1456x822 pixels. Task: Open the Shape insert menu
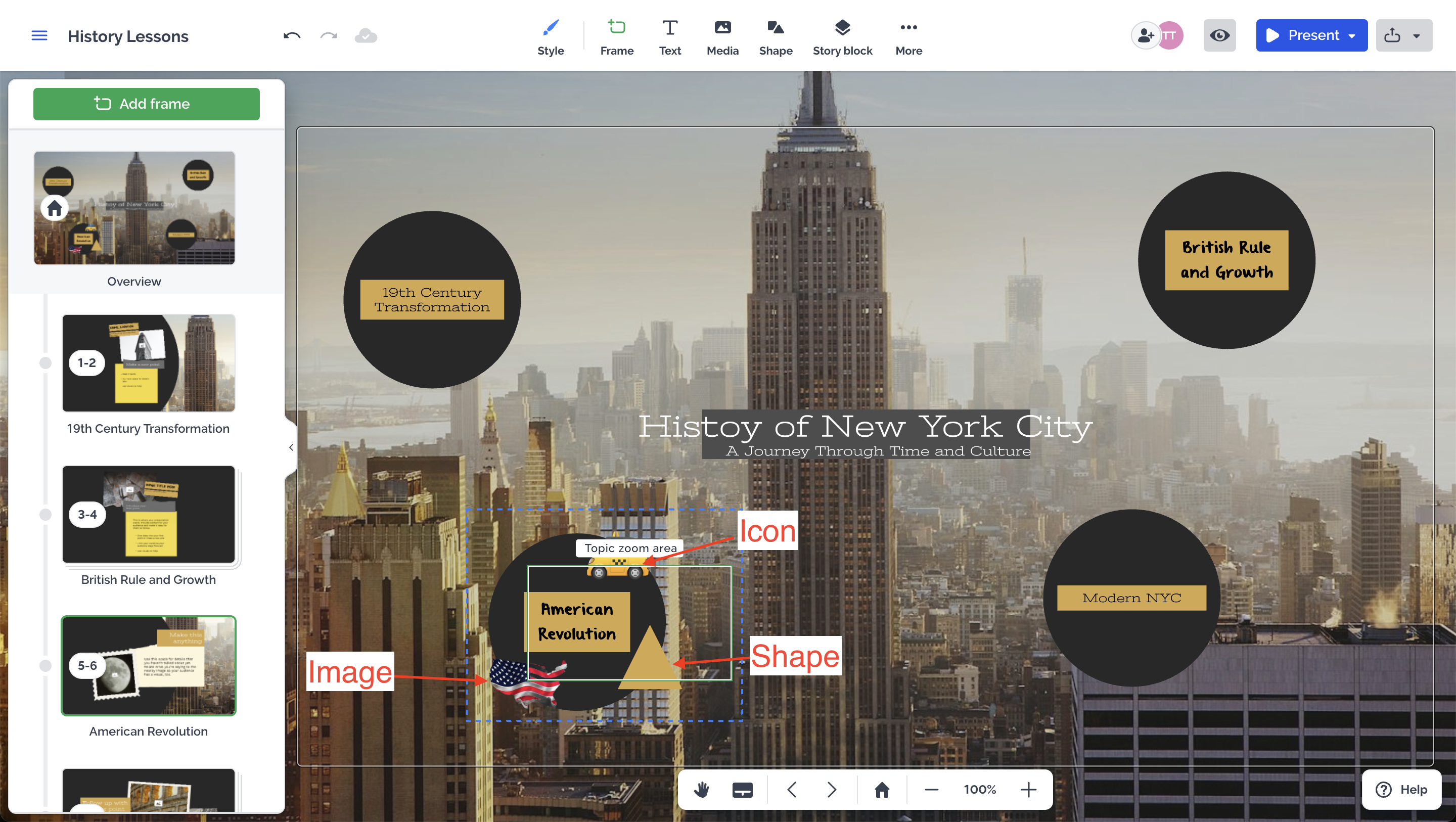pyautogui.click(x=776, y=37)
